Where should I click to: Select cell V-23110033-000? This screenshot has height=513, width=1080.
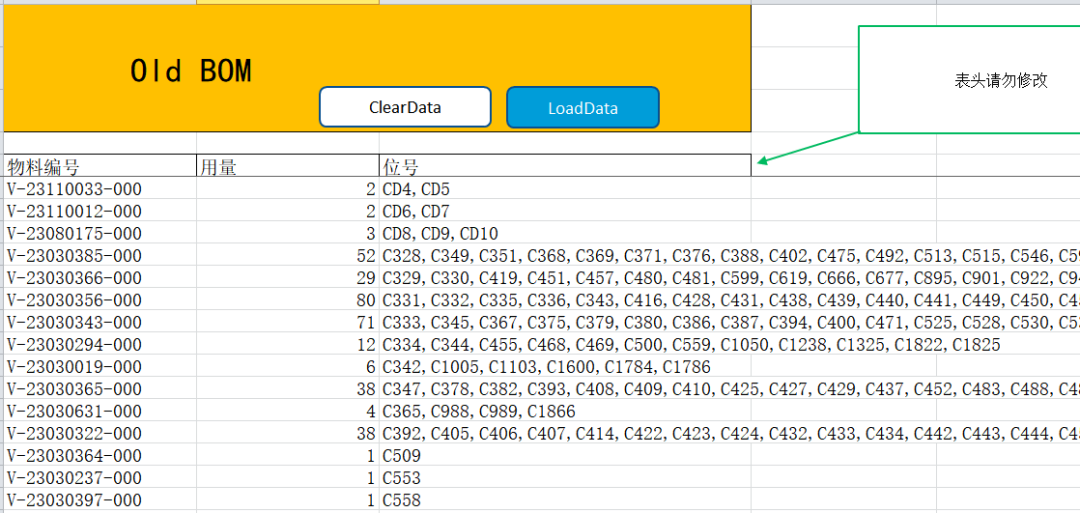[100, 189]
